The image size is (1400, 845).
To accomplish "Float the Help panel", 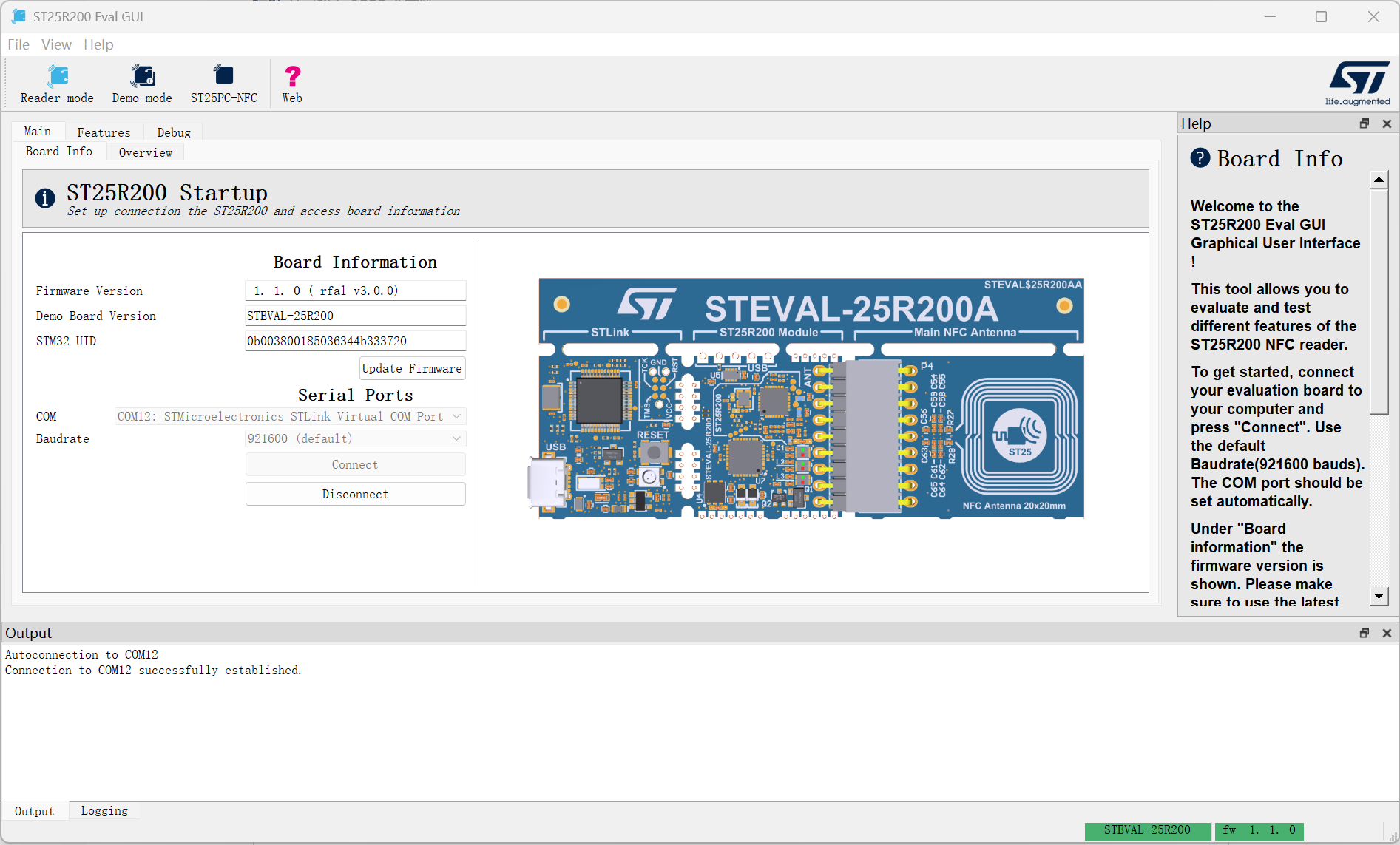I will pyautogui.click(x=1365, y=123).
